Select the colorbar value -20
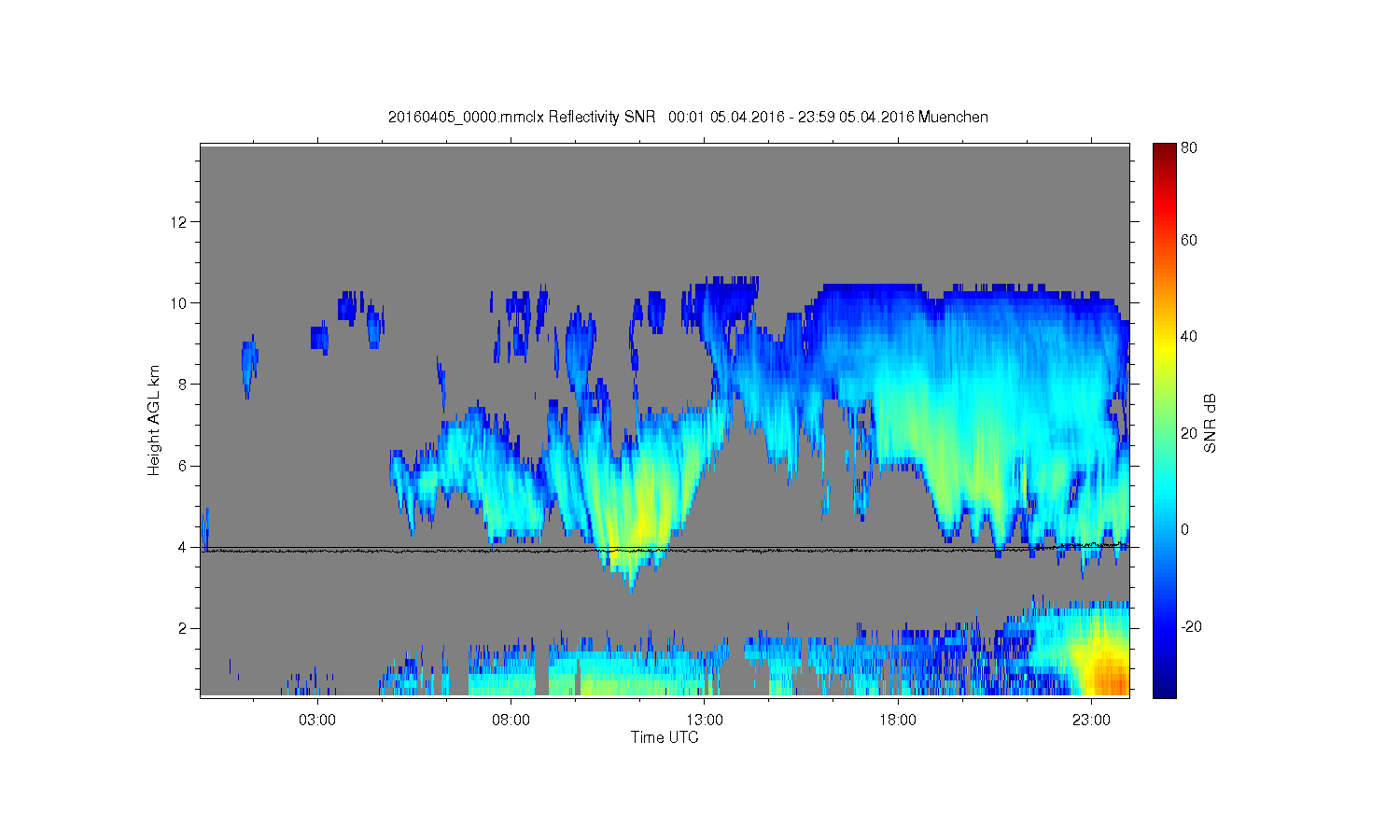The height and width of the screenshot is (840, 1400). click(x=1191, y=627)
